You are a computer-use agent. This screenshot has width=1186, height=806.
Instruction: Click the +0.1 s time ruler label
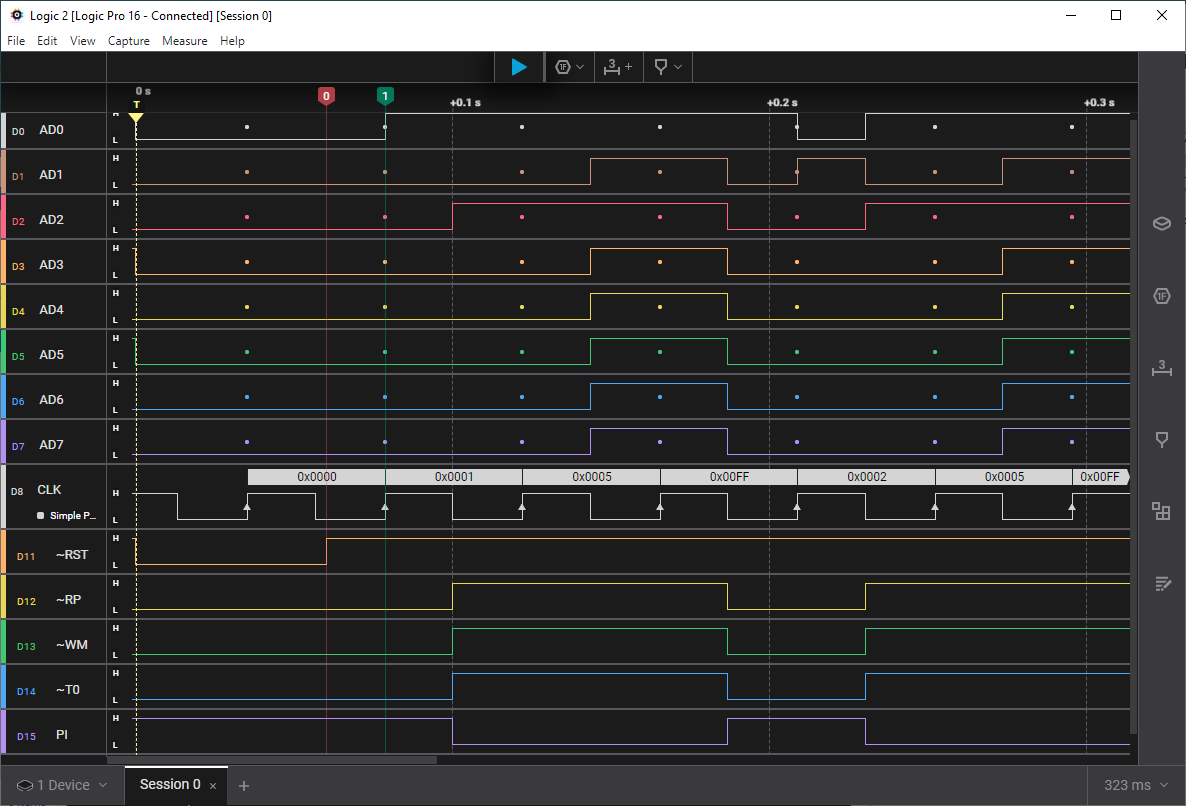[x=465, y=103]
